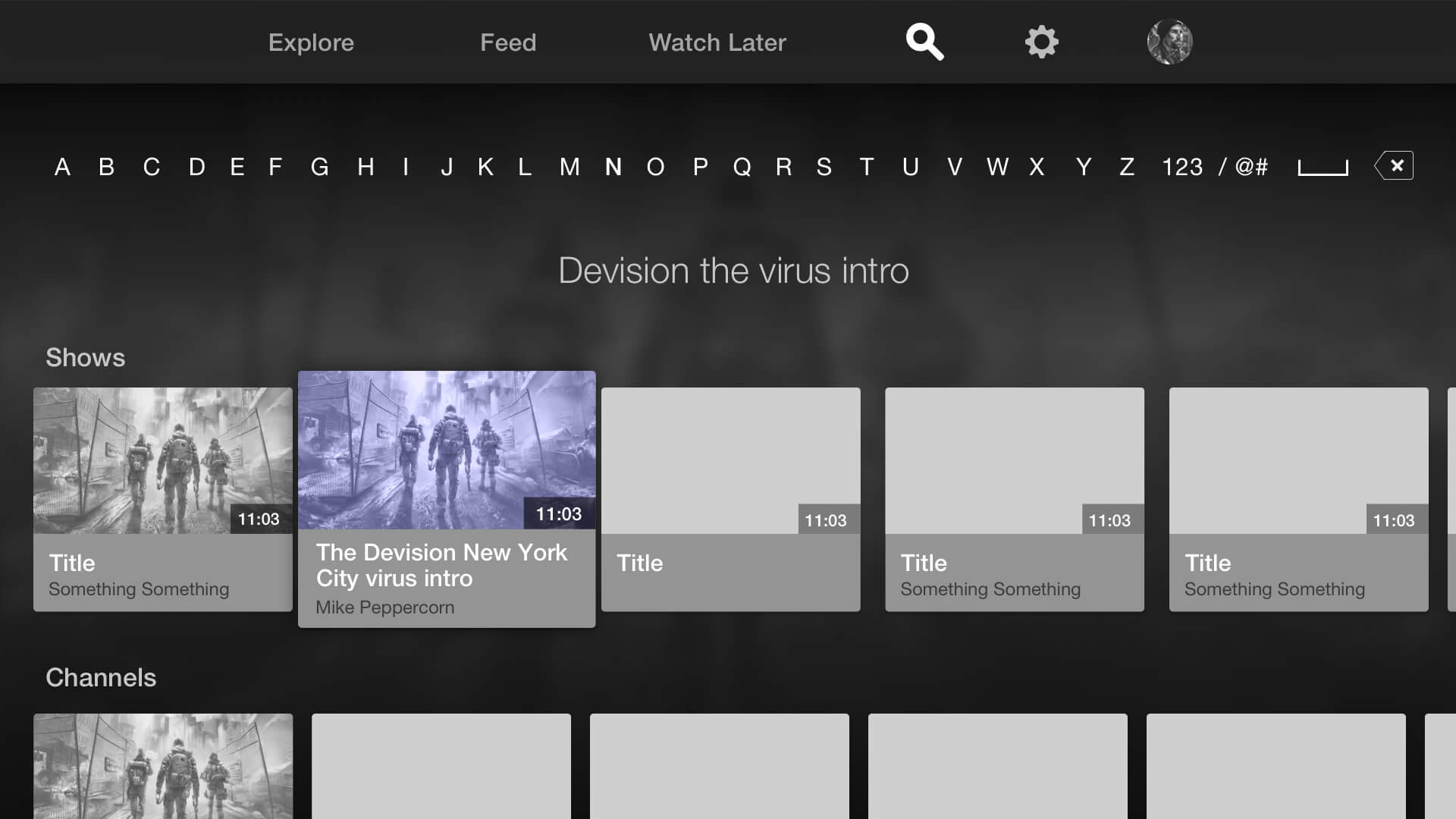
Task: Choose letter V on the keyboard
Action: pyautogui.click(x=955, y=167)
